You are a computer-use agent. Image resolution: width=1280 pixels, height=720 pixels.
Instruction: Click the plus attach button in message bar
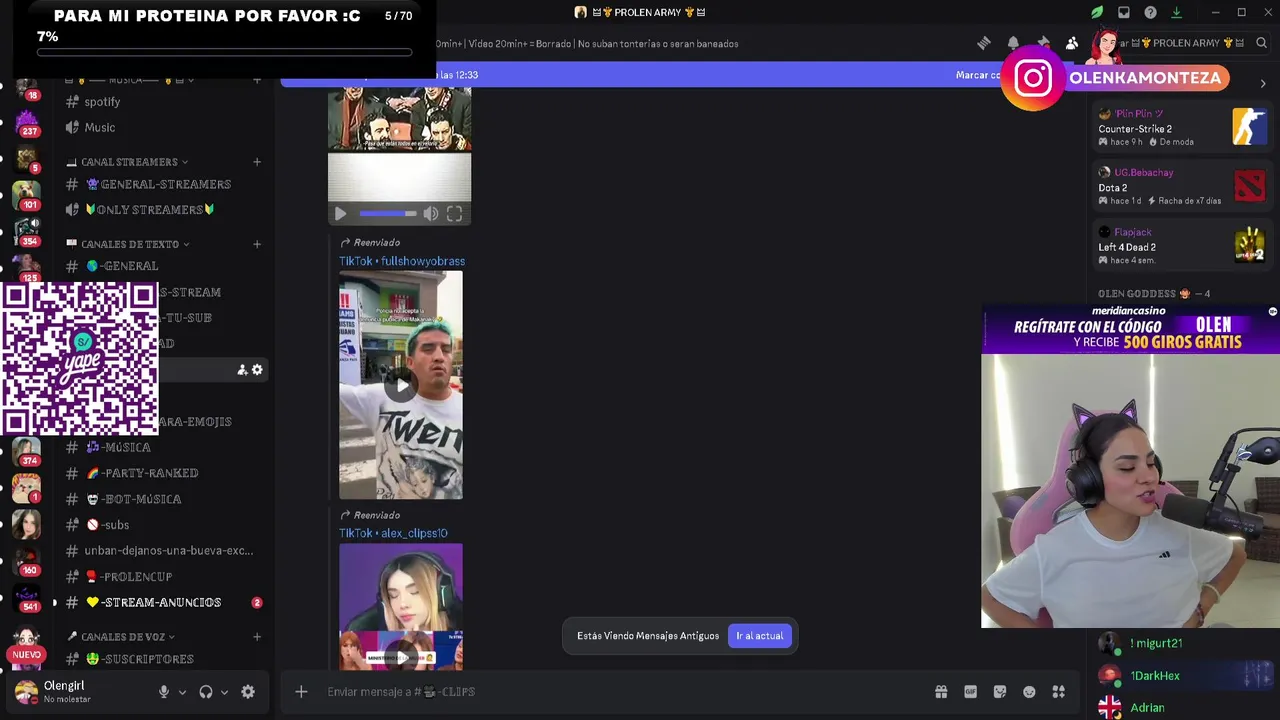[x=301, y=692]
